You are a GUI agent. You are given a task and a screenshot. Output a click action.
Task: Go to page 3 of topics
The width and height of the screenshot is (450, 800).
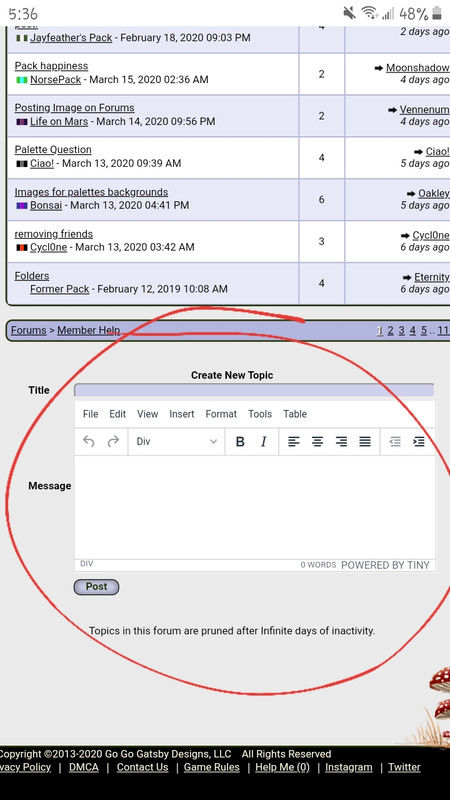click(x=402, y=331)
